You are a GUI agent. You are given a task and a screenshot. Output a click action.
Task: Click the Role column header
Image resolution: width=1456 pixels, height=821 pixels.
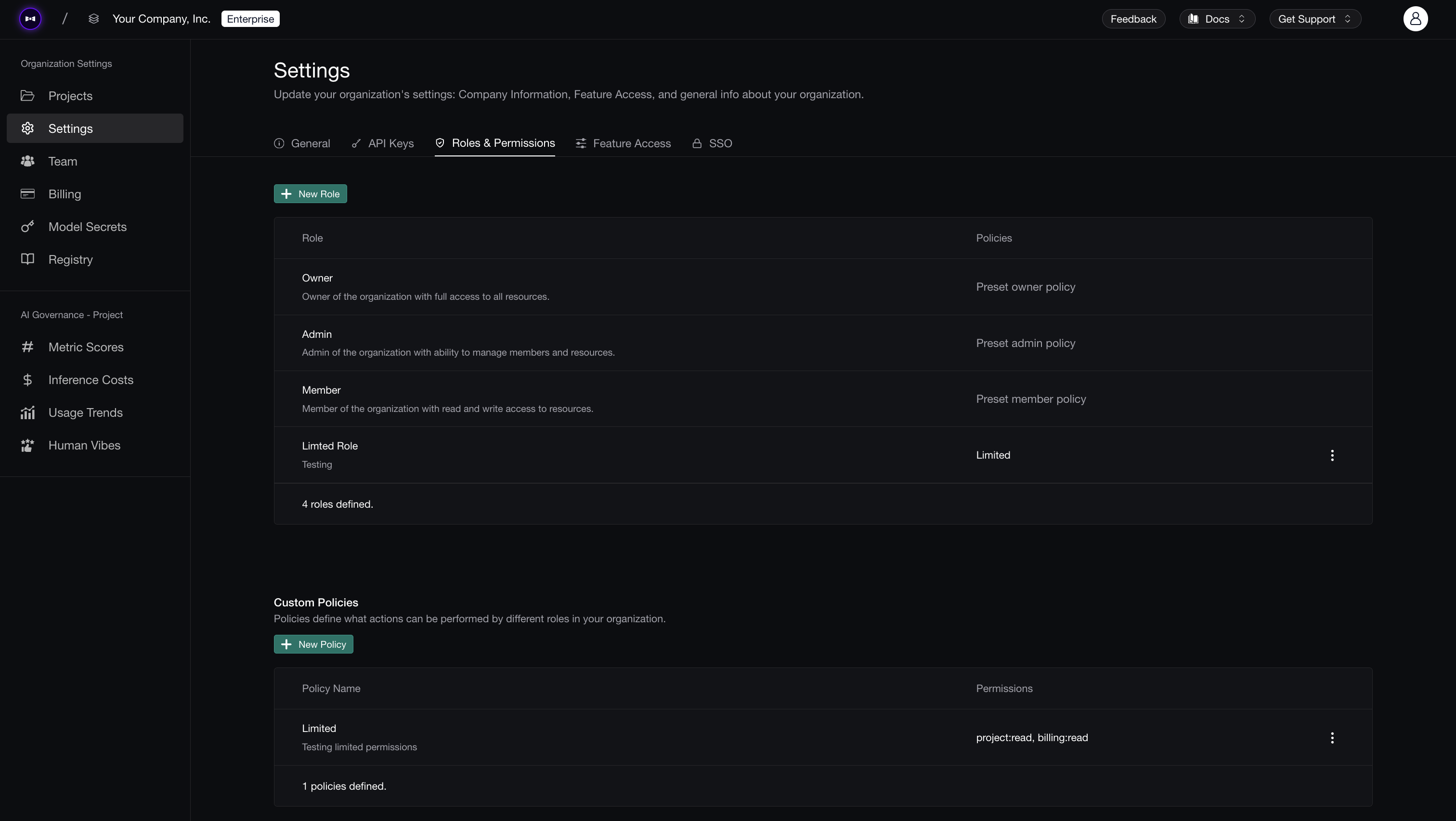click(x=312, y=238)
